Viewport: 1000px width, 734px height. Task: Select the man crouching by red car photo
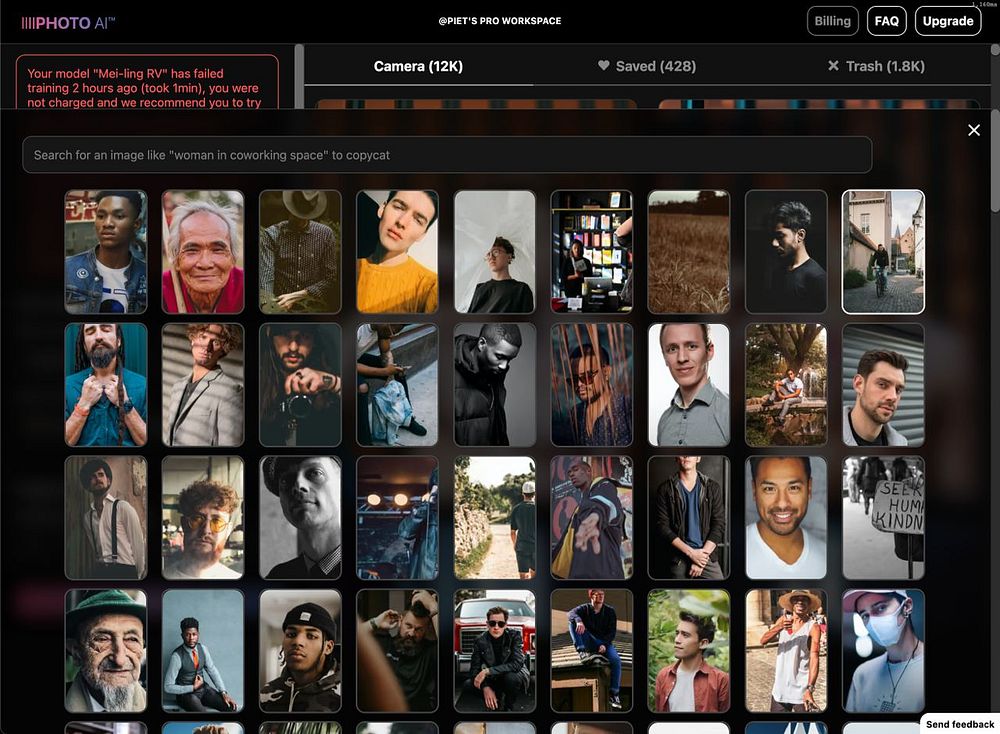pos(495,650)
